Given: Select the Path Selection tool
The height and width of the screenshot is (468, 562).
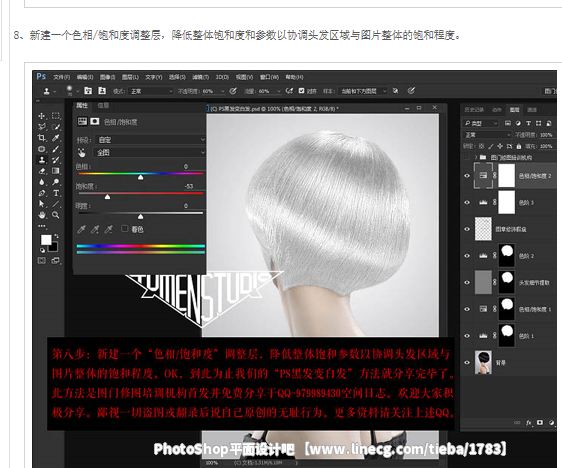Looking at the screenshot, I should coord(42,204).
